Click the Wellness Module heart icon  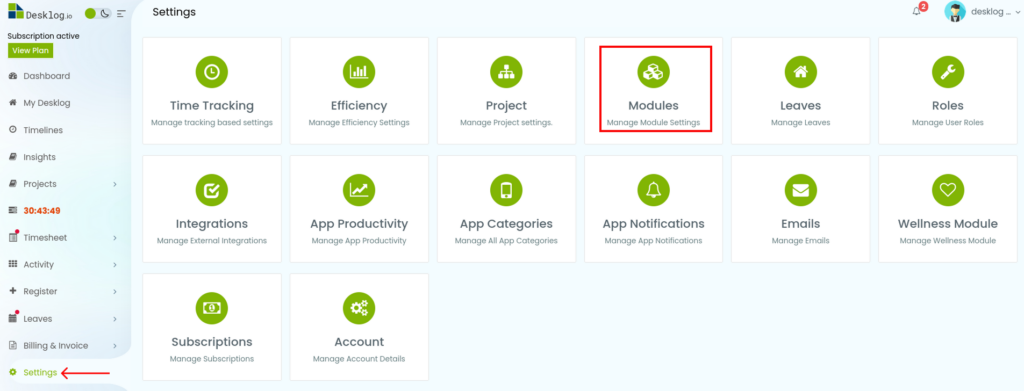[x=948, y=190]
